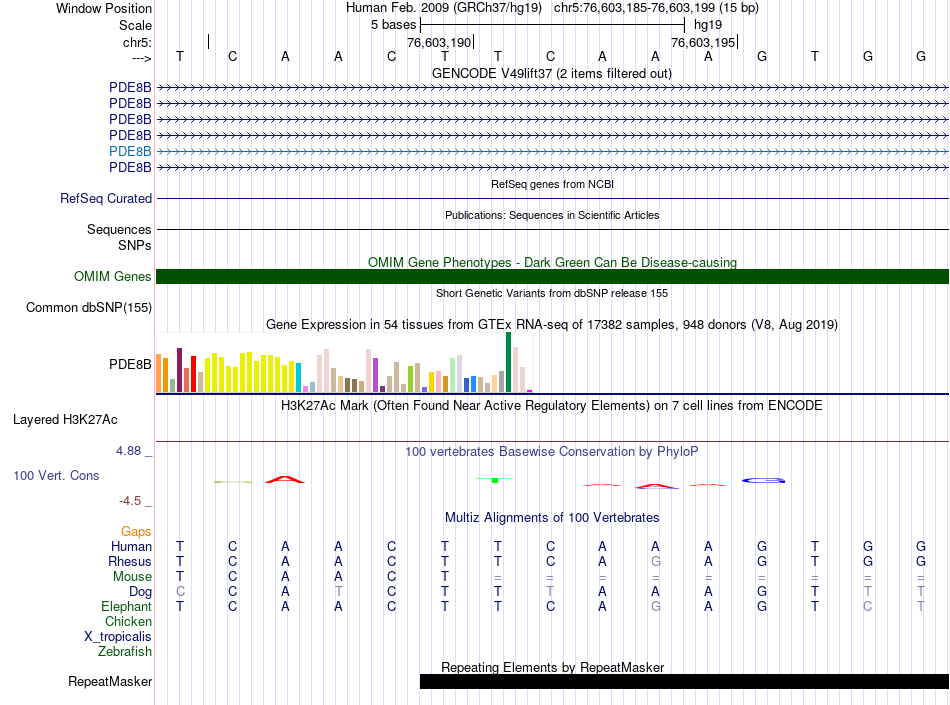Select the Zebrafish alignment row label

pyautogui.click(x=125, y=652)
